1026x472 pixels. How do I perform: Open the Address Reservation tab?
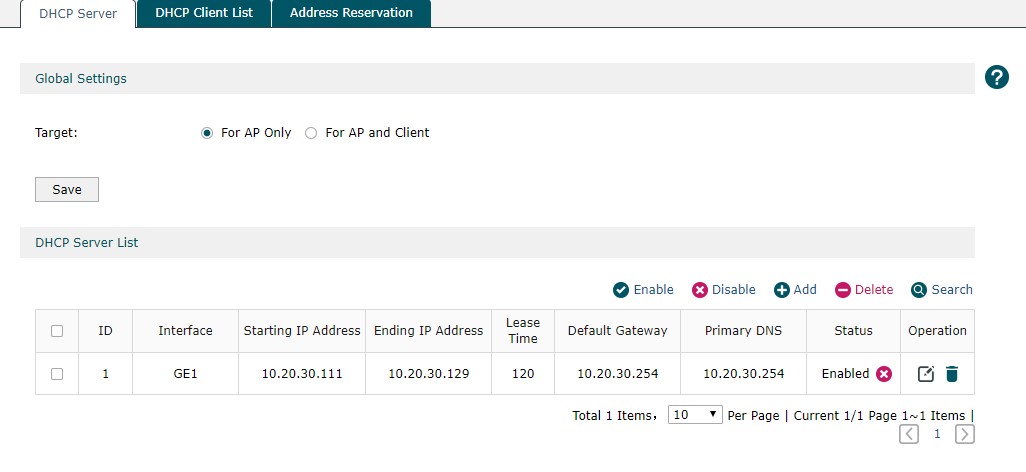[351, 13]
